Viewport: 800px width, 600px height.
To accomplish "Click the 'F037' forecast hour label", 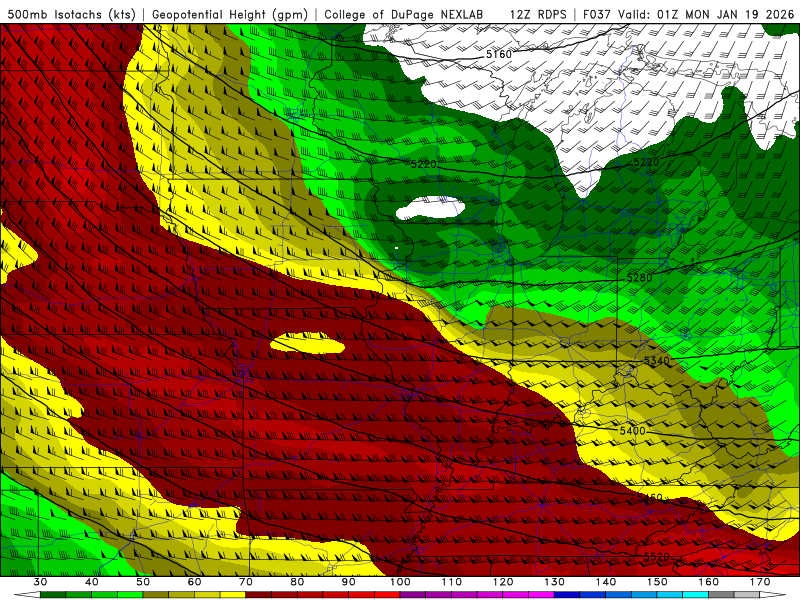I will coord(597,14).
